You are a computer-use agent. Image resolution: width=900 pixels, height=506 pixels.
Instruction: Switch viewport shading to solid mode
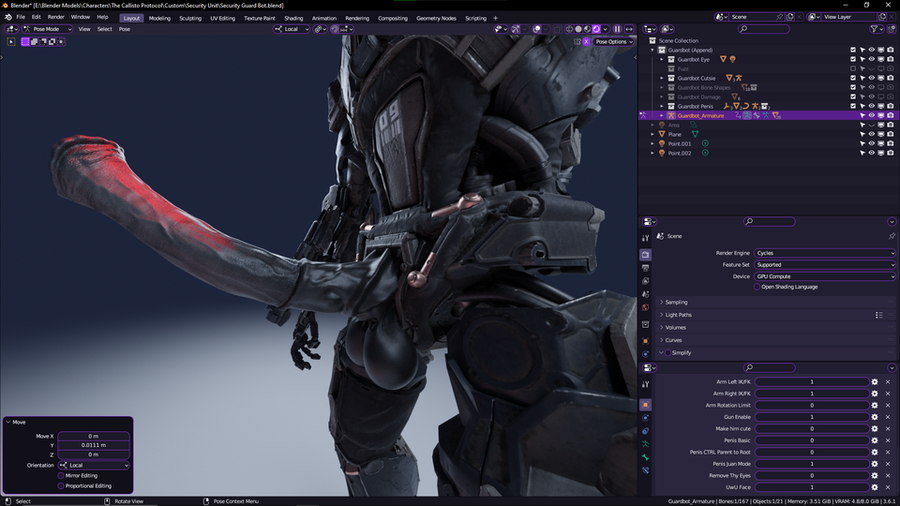tap(579, 29)
